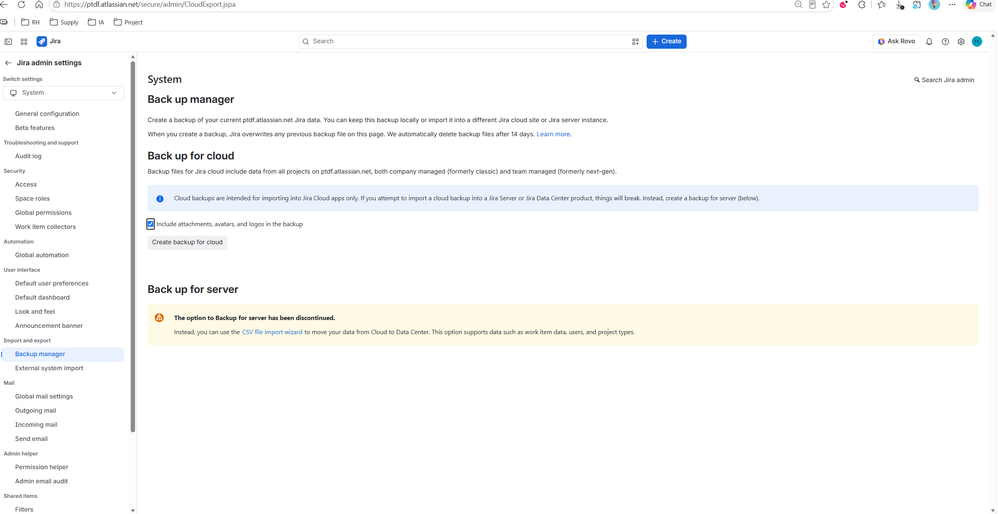The width and height of the screenshot is (998, 514).
Task: Open Send email in sidebar
Action: coord(31,439)
